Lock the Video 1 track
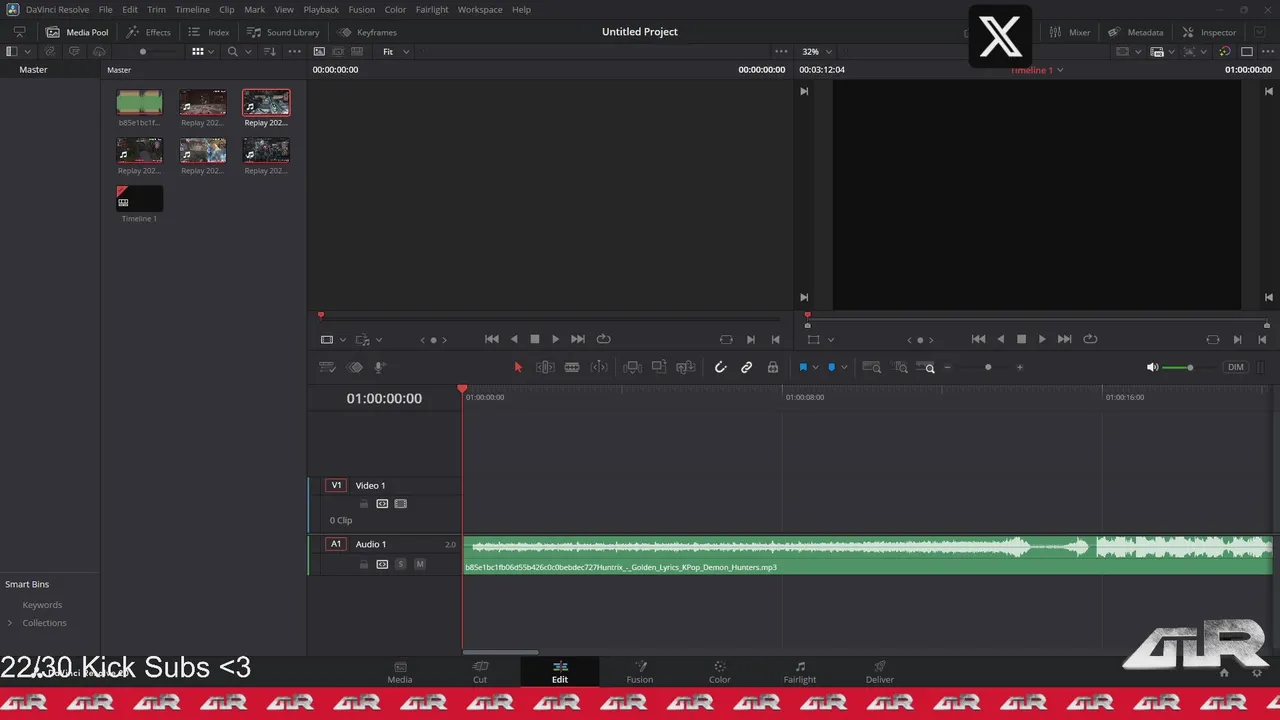The image size is (1280, 720). [363, 504]
